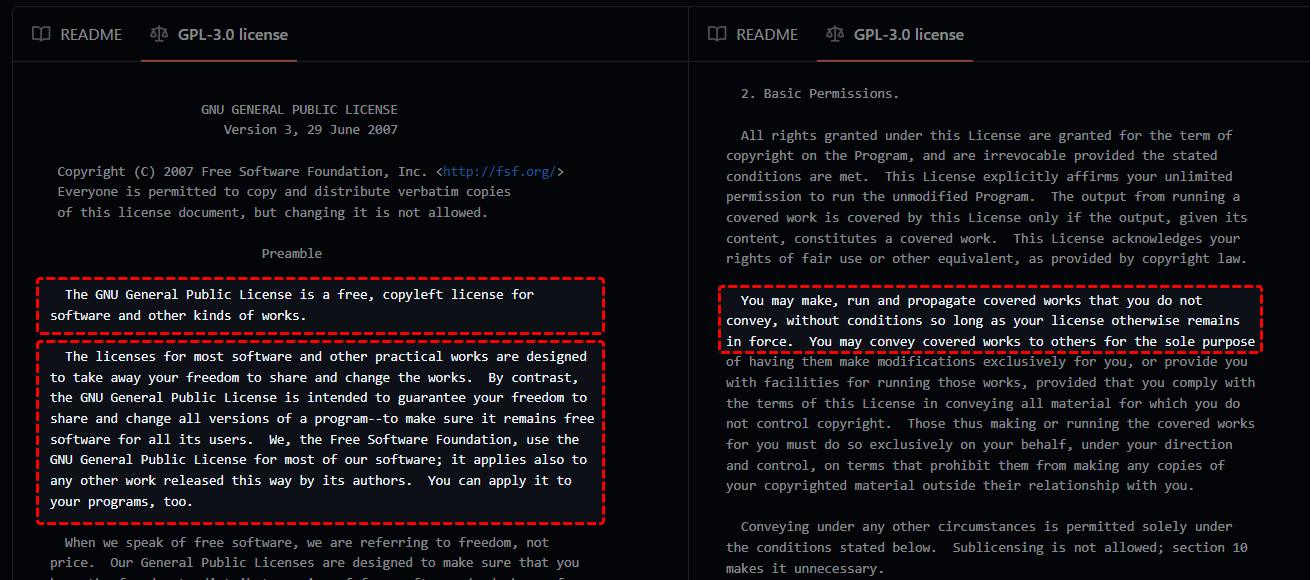Switch to the README tab in right panel
1311x580 pixels.
click(753, 34)
